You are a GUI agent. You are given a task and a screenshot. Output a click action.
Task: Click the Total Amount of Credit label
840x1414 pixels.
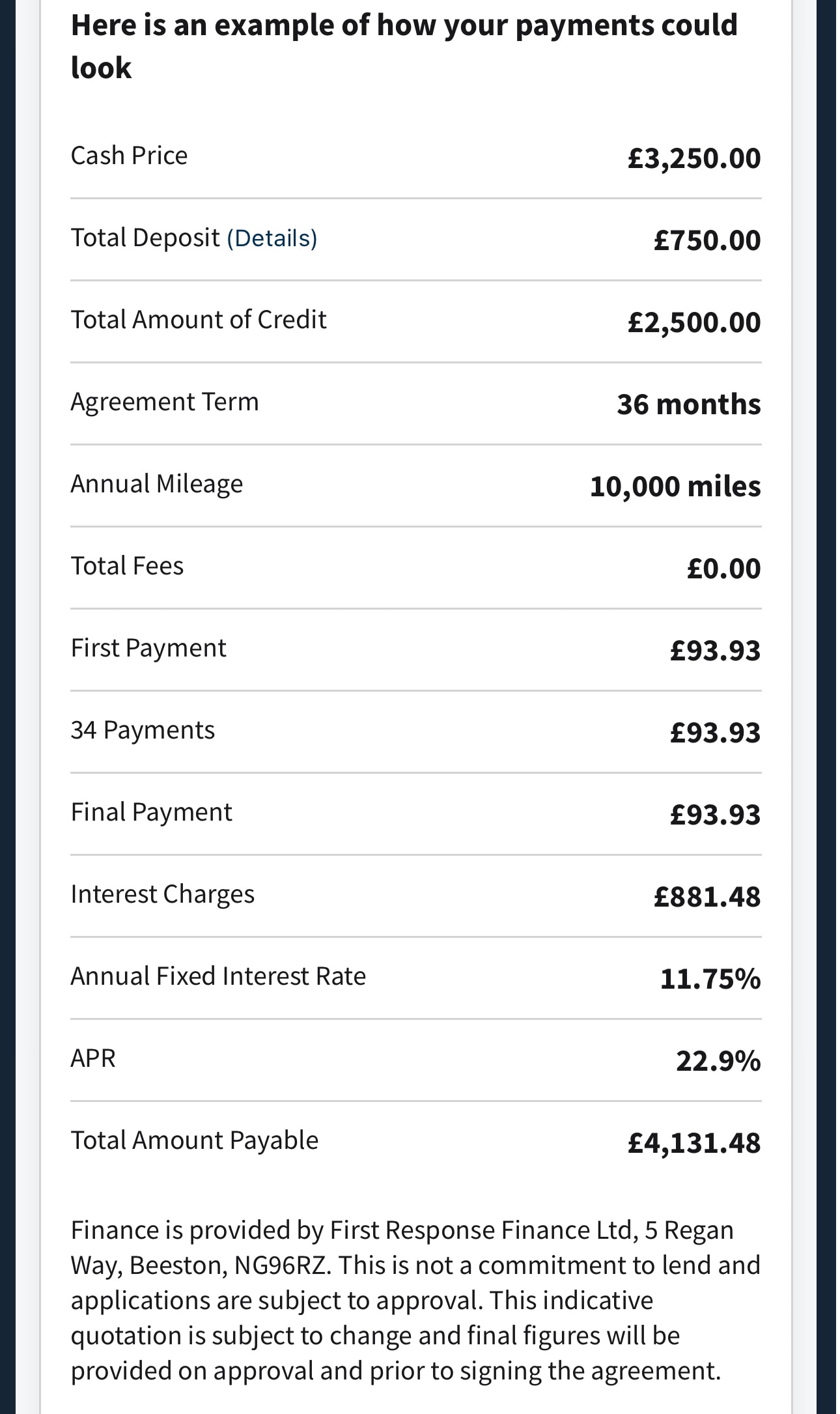click(x=198, y=320)
